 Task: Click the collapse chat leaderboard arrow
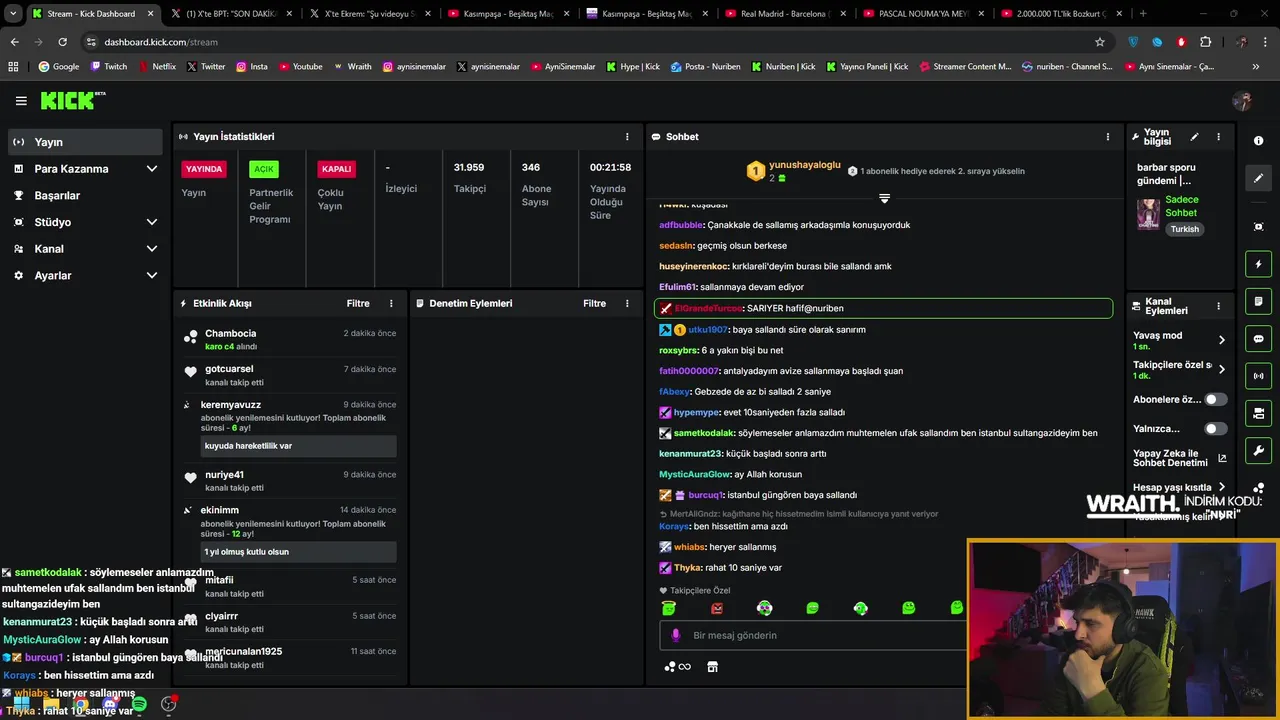[x=884, y=198]
